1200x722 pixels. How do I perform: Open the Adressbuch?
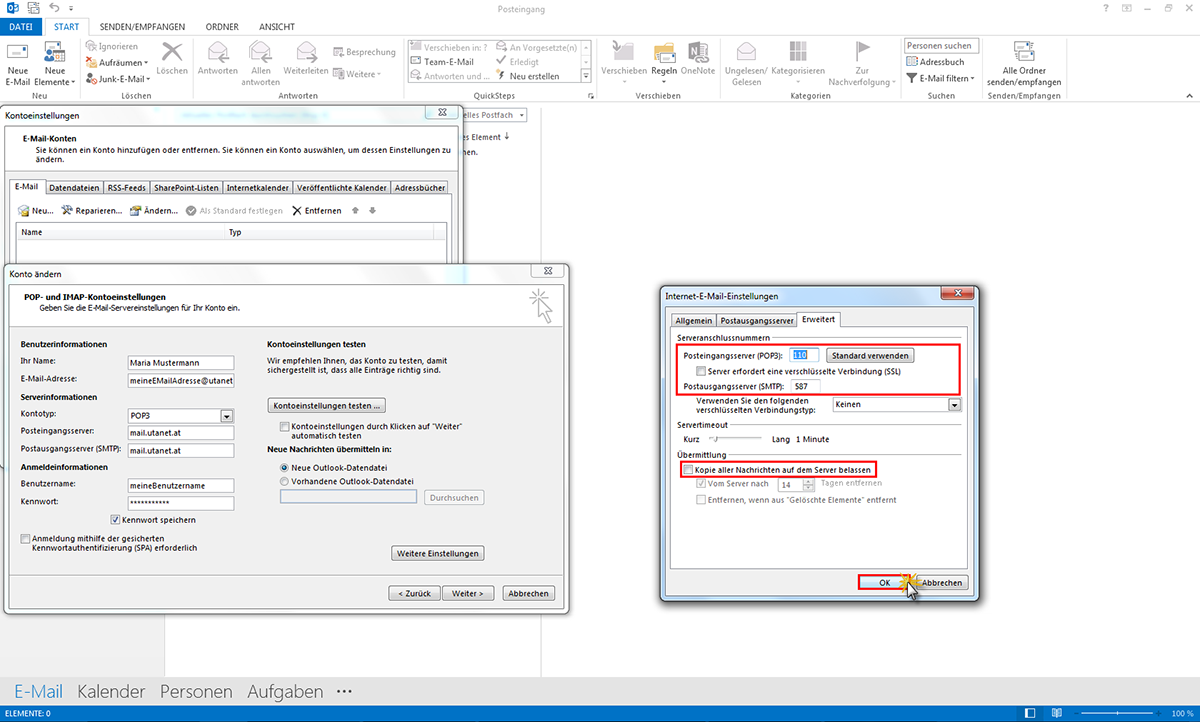(x=935, y=62)
